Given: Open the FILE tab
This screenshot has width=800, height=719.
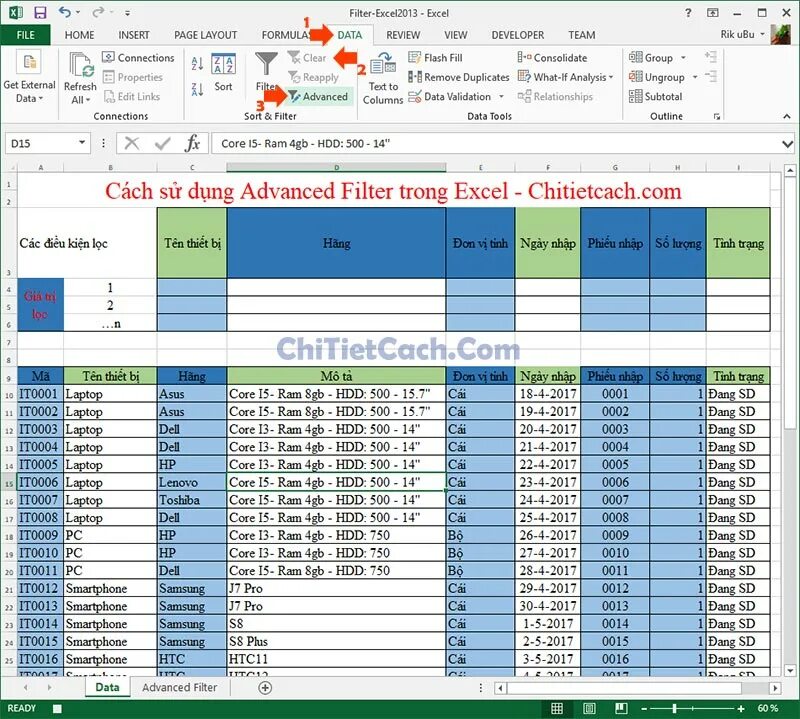Looking at the screenshot, I should click(26, 35).
